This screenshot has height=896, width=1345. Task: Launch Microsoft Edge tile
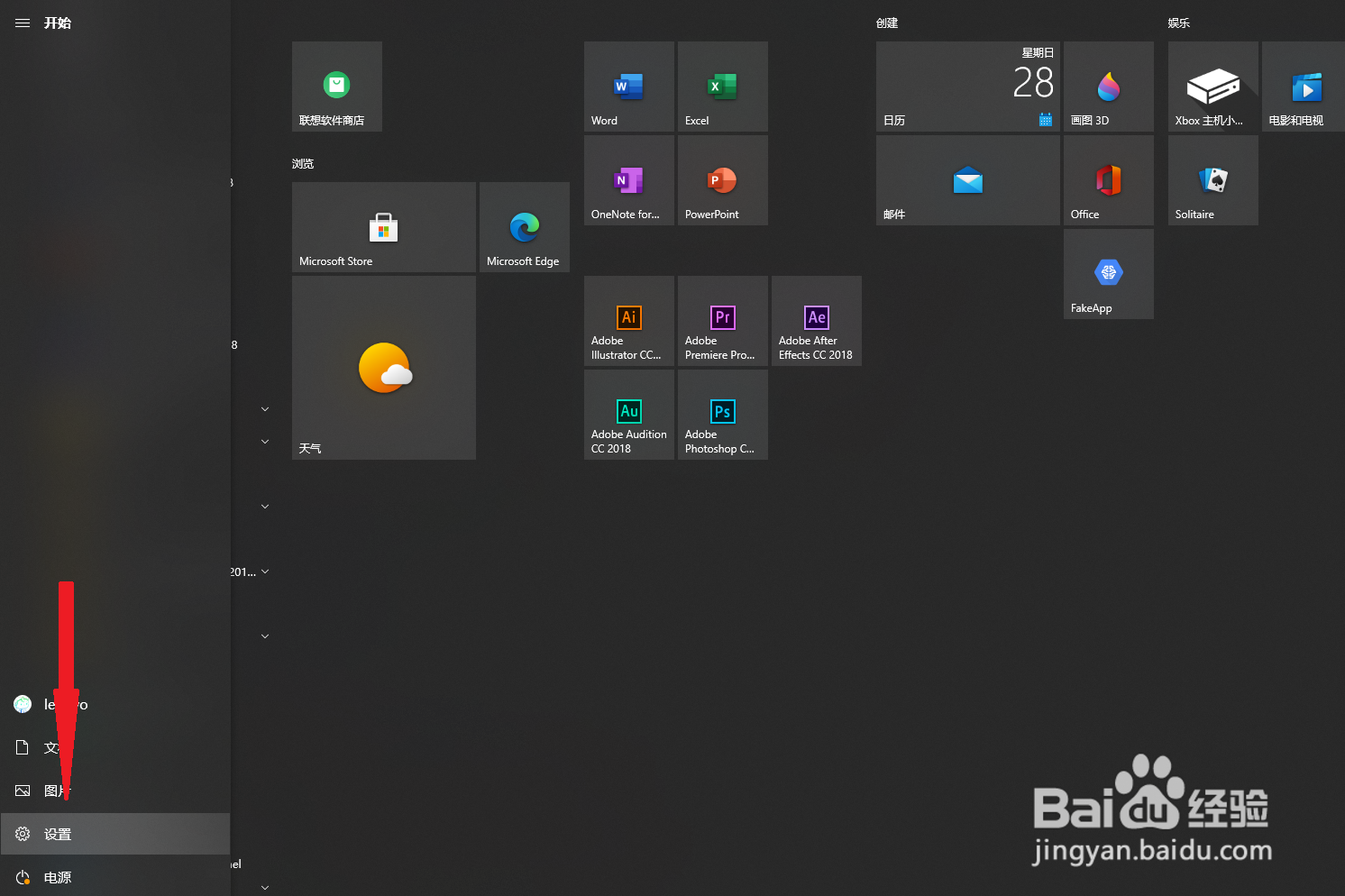[525, 227]
